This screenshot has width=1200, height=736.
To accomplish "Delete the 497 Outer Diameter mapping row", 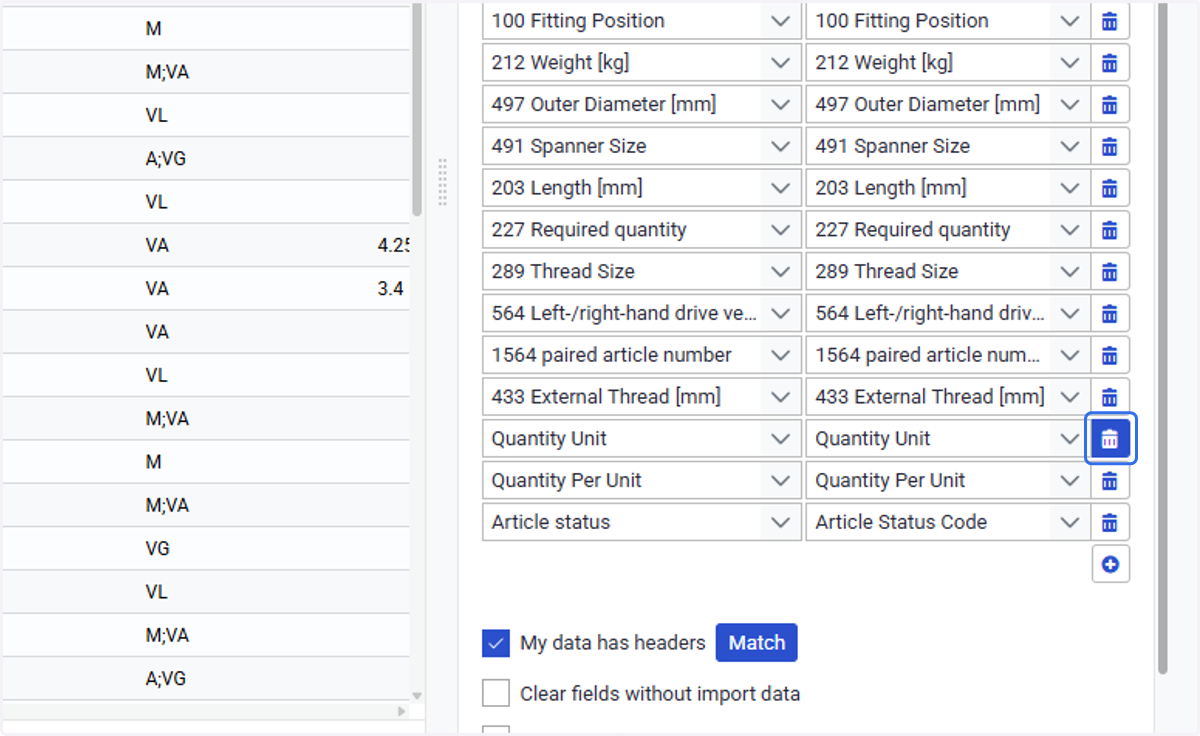I will click(1110, 104).
